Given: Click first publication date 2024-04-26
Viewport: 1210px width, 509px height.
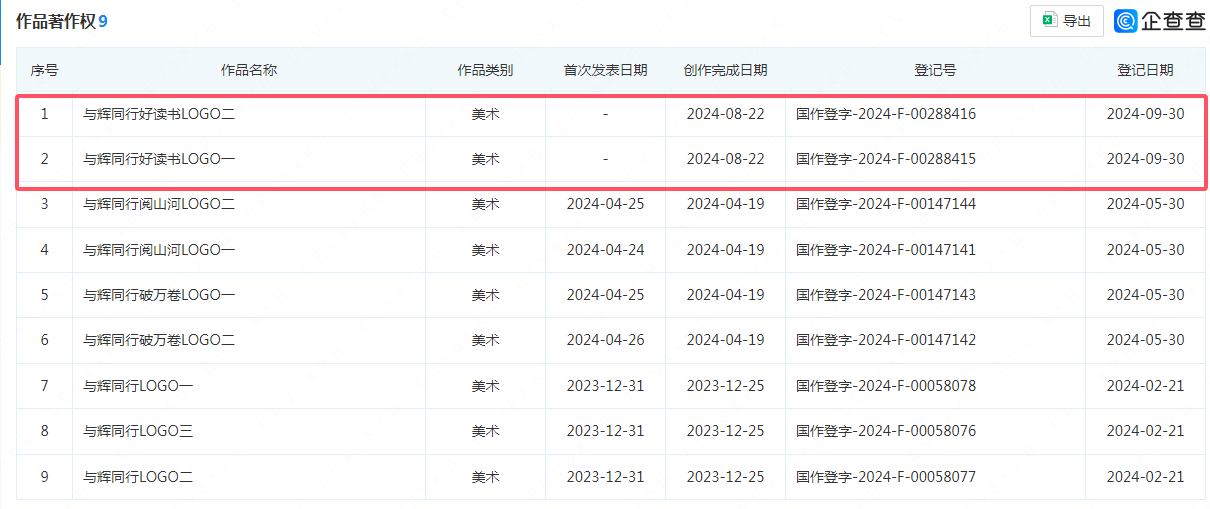Looking at the screenshot, I should point(605,340).
